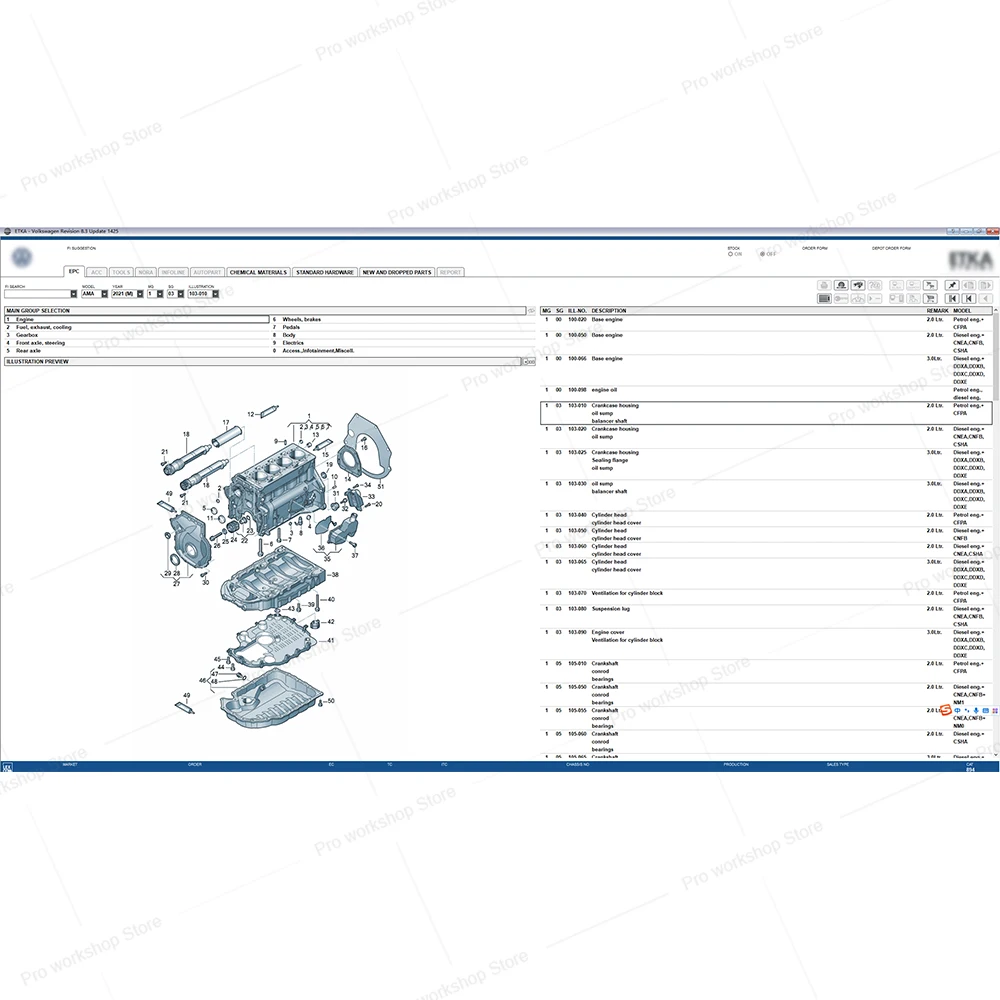Image resolution: width=1000 pixels, height=1000 pixels.
Task: Select main group Pedals
Action: 403,327
